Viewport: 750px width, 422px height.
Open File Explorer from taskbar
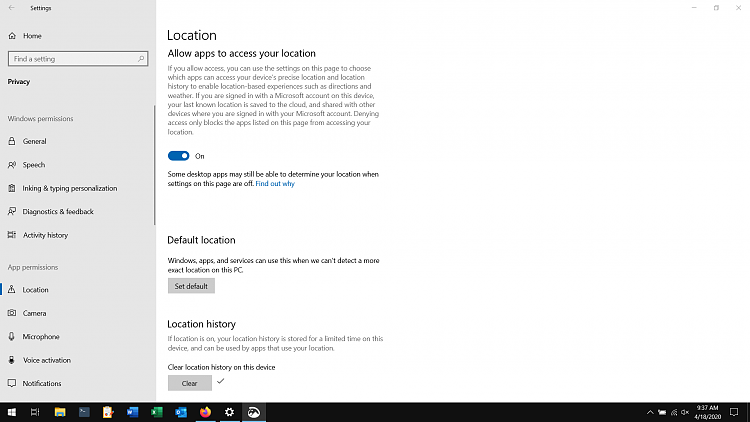point(60,412)
